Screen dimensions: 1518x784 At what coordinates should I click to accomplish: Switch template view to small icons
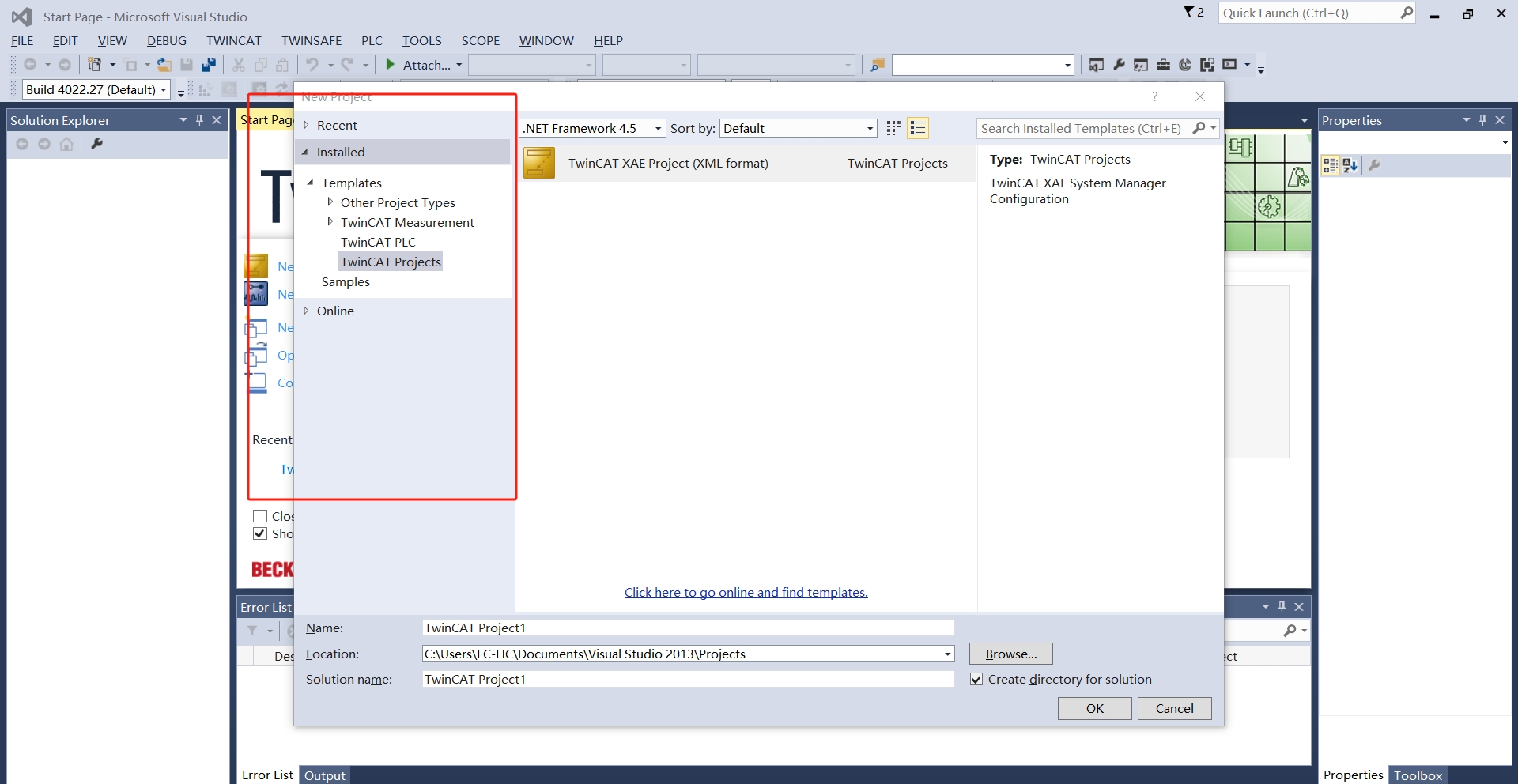coord(893,128)
